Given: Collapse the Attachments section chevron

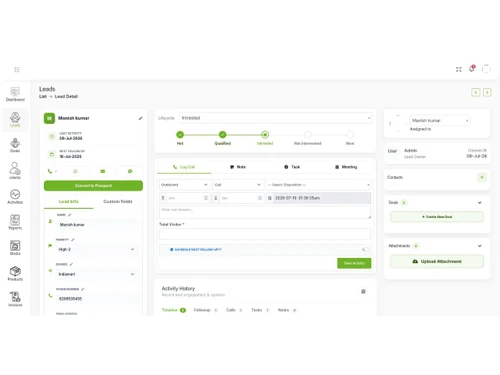Looking at the screenshot, I should pyautogui.click(x=480, y=246).
